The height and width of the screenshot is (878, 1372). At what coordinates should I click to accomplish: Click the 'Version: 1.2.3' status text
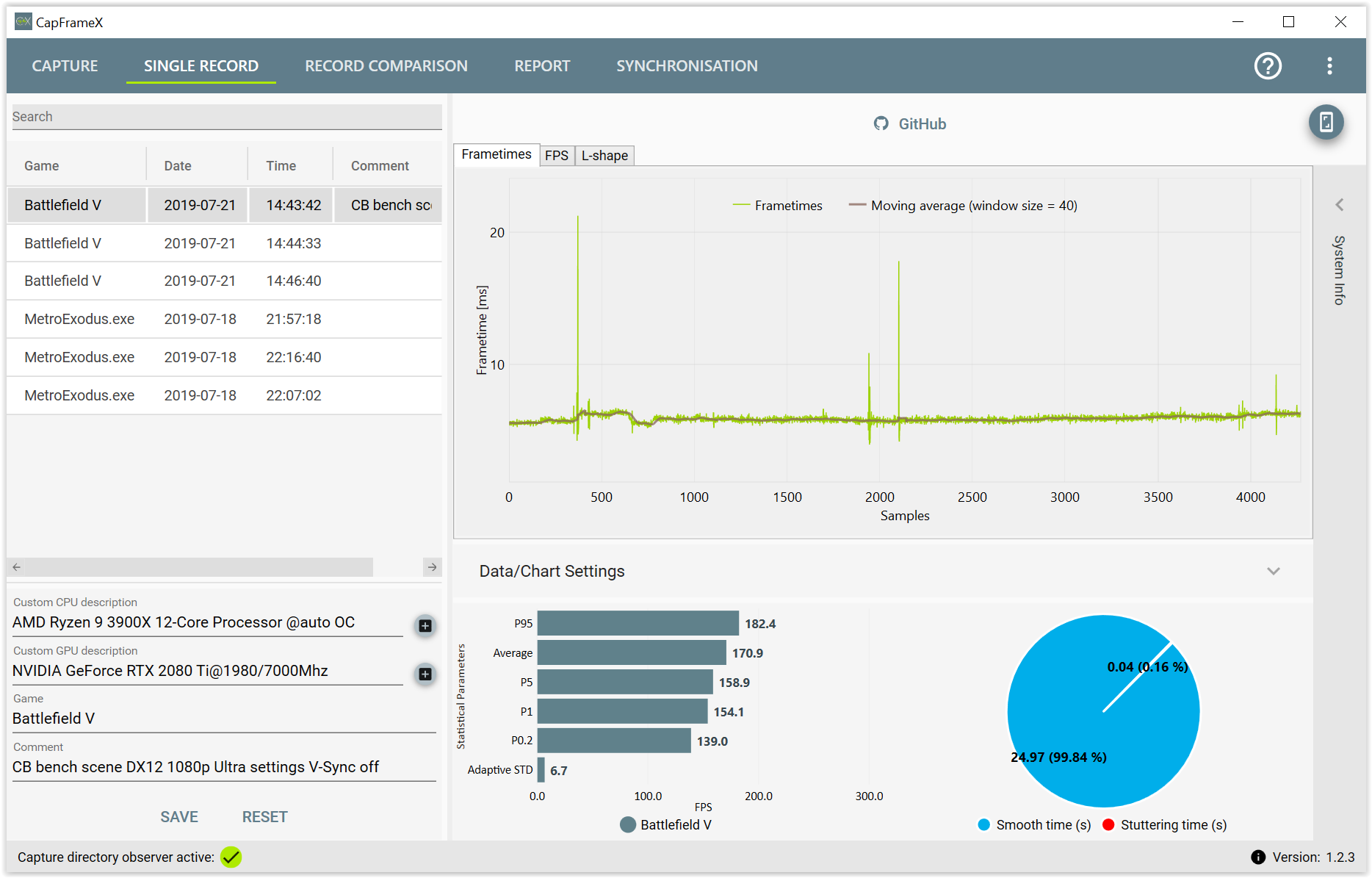click(x=1313, y=857)
